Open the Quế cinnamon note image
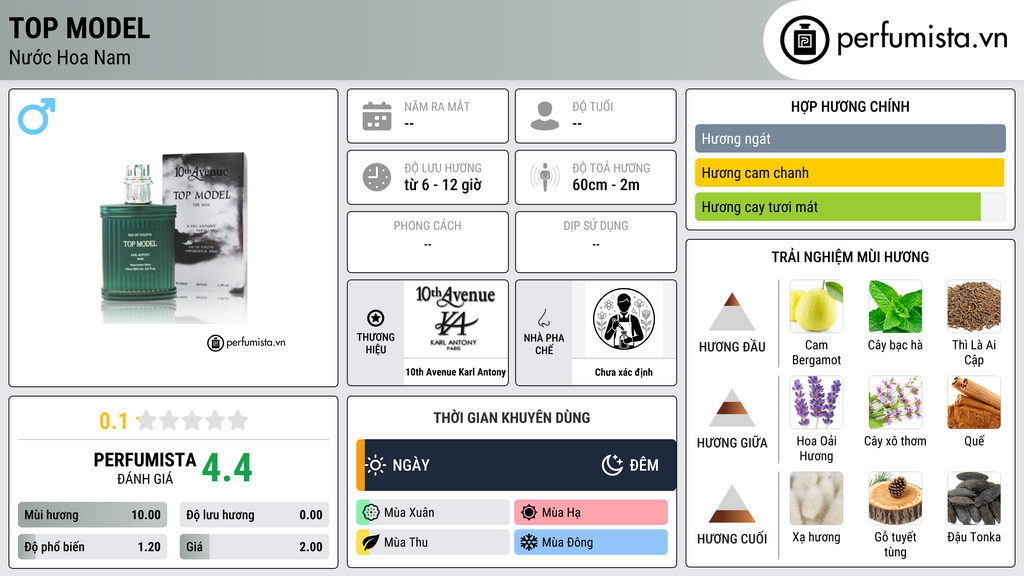 click(974, 403)
